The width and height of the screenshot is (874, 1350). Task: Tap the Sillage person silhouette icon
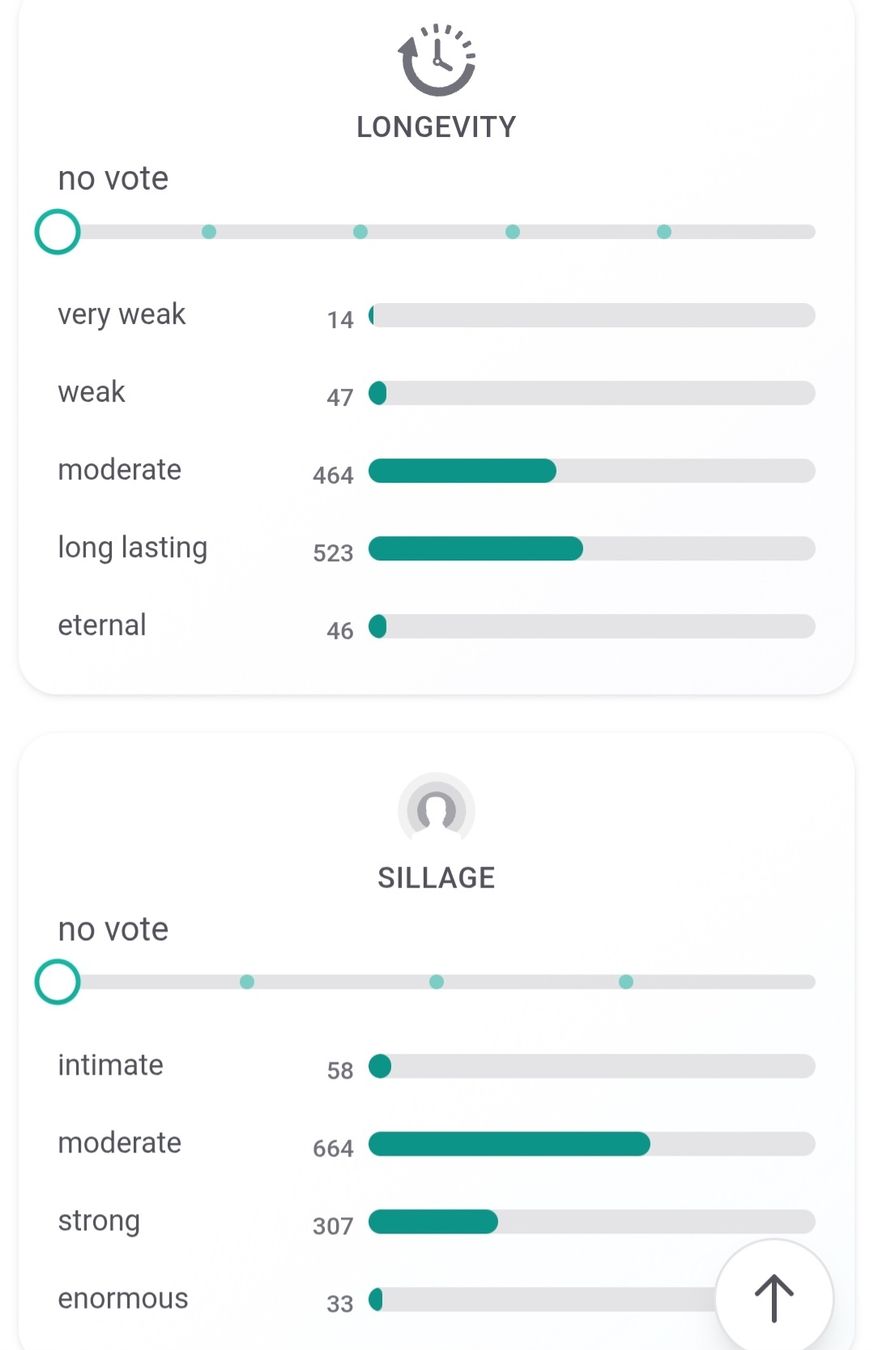tap(436, 811)
